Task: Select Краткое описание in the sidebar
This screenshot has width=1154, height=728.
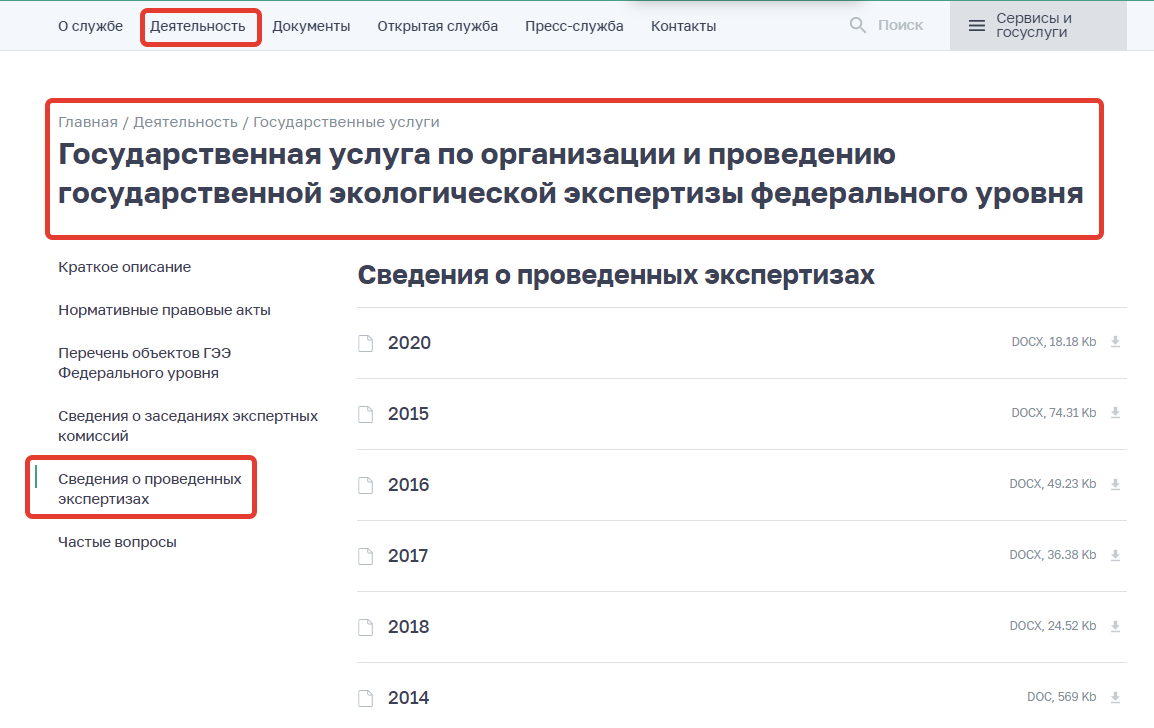Action: click(x=125, y=267)
